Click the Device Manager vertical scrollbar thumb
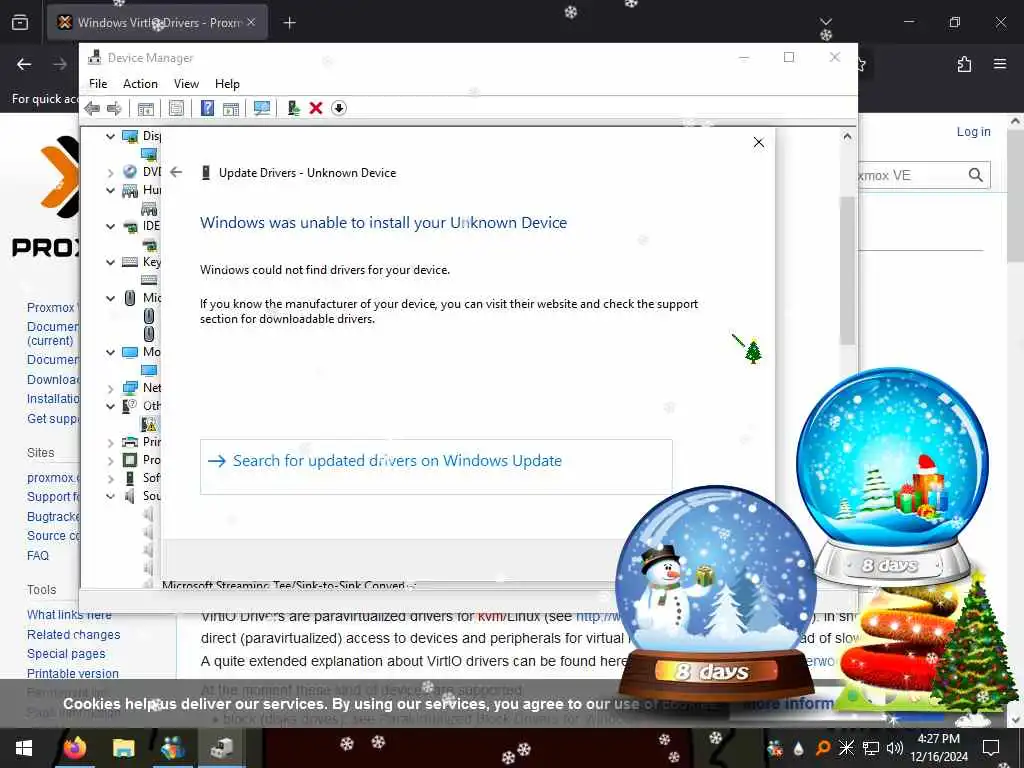 pyautogui.click(x=847, y=270)
